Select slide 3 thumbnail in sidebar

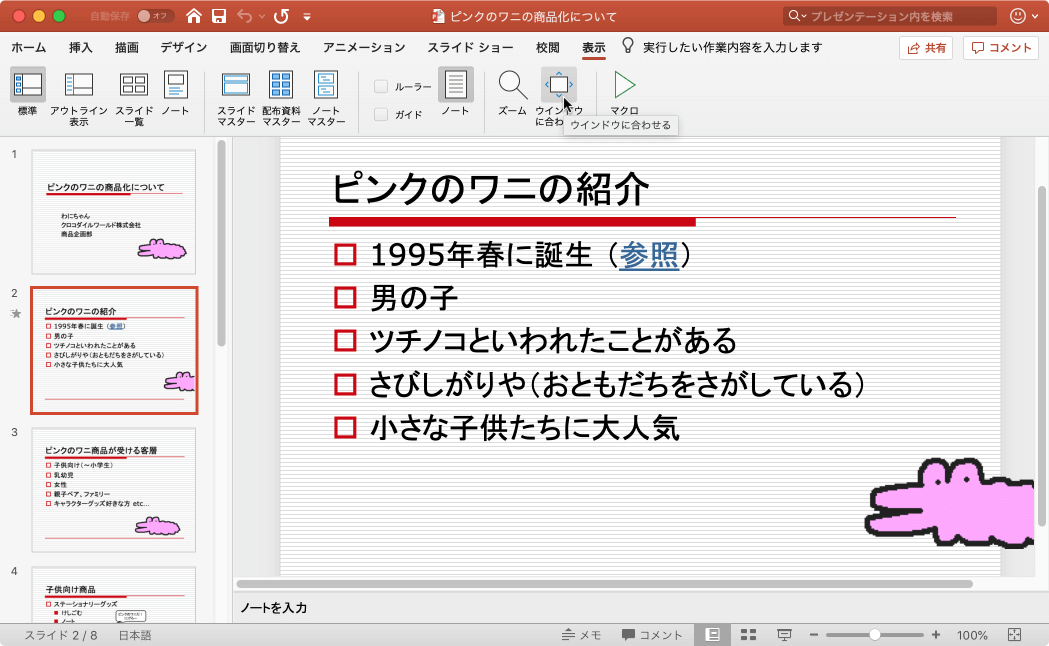point(113,490)
